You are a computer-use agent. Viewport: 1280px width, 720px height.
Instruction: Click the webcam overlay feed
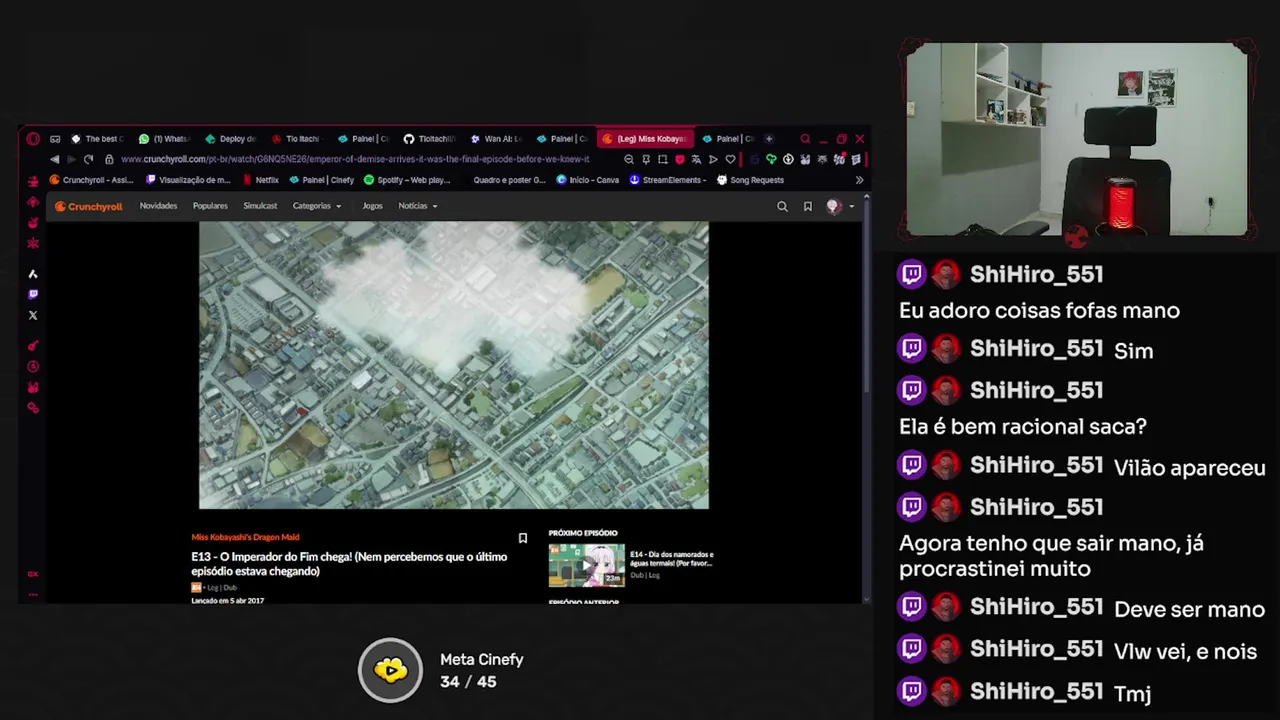click(x=1077, y=139)
